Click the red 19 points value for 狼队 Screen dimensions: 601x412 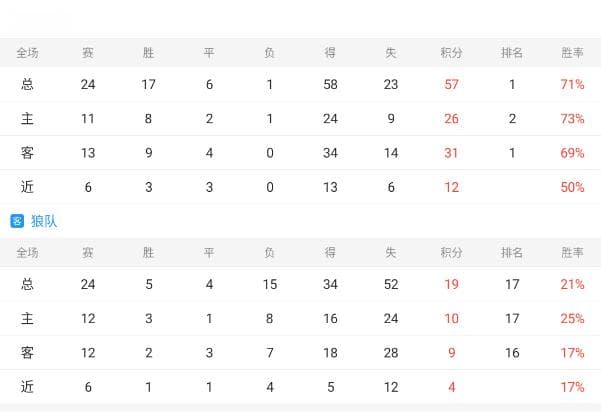451,284
